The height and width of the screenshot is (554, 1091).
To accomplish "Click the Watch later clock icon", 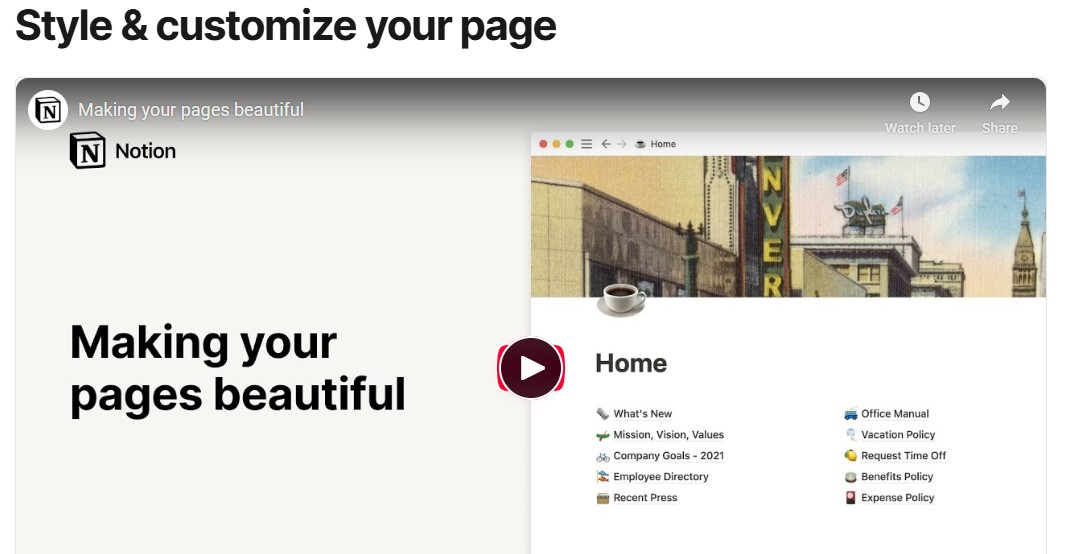I will point(919,102).
